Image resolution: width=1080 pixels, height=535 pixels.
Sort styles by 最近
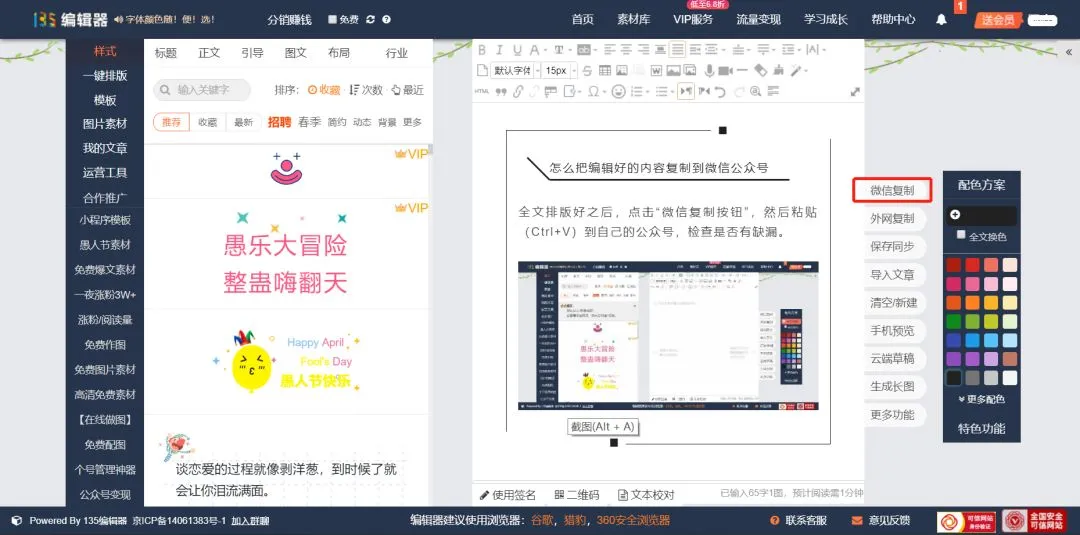(x=407, y=90)
